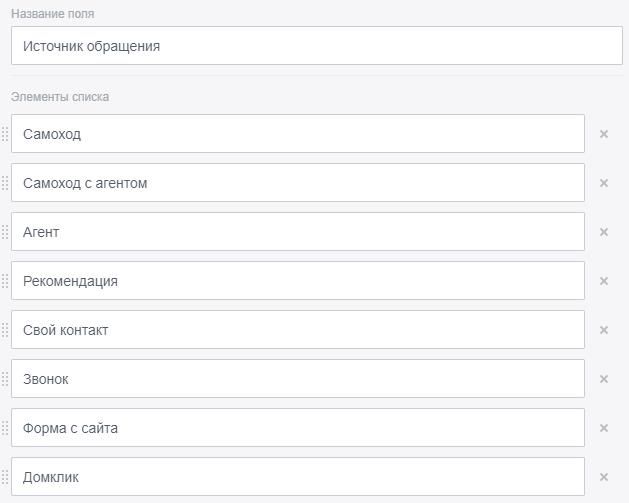Delete the Домклик list entry

coord(604,477)
